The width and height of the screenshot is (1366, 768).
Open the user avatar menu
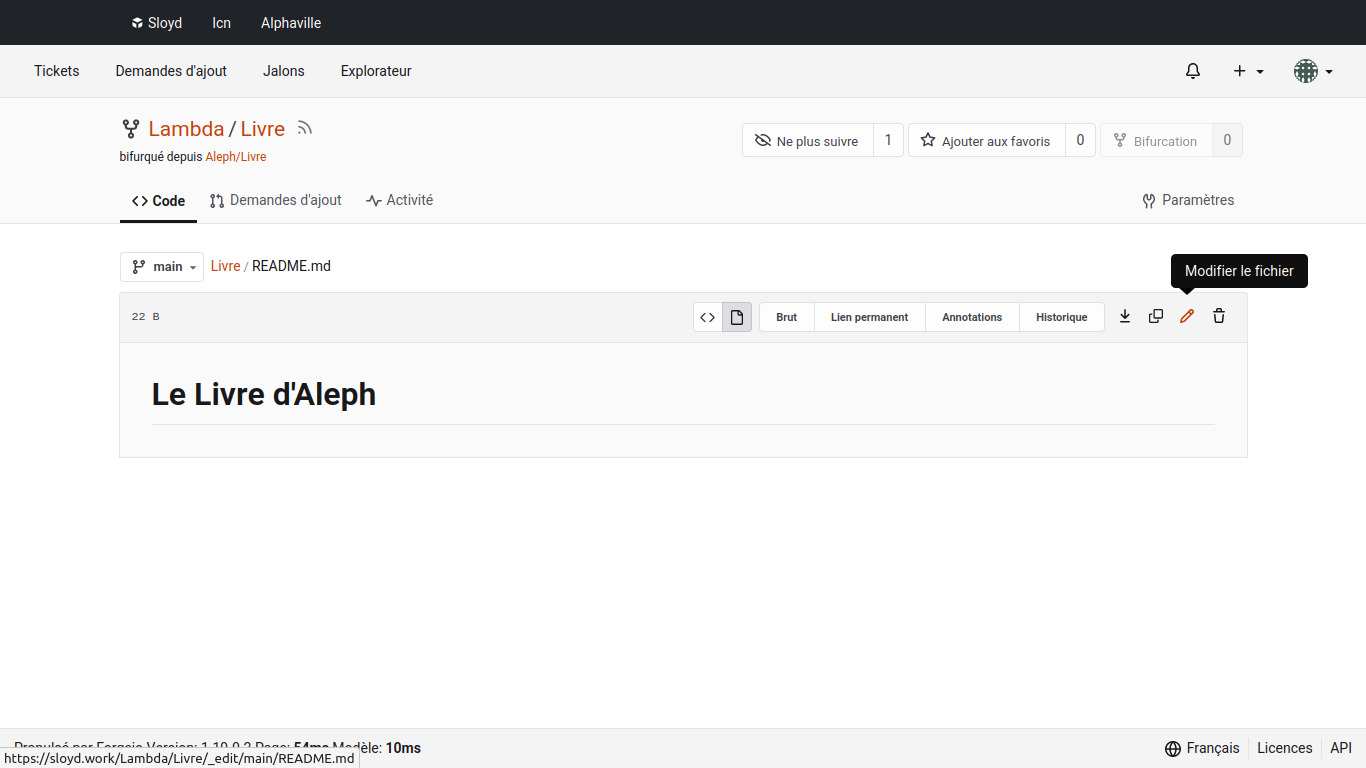pyautogui.click(x=1312, y=71)
